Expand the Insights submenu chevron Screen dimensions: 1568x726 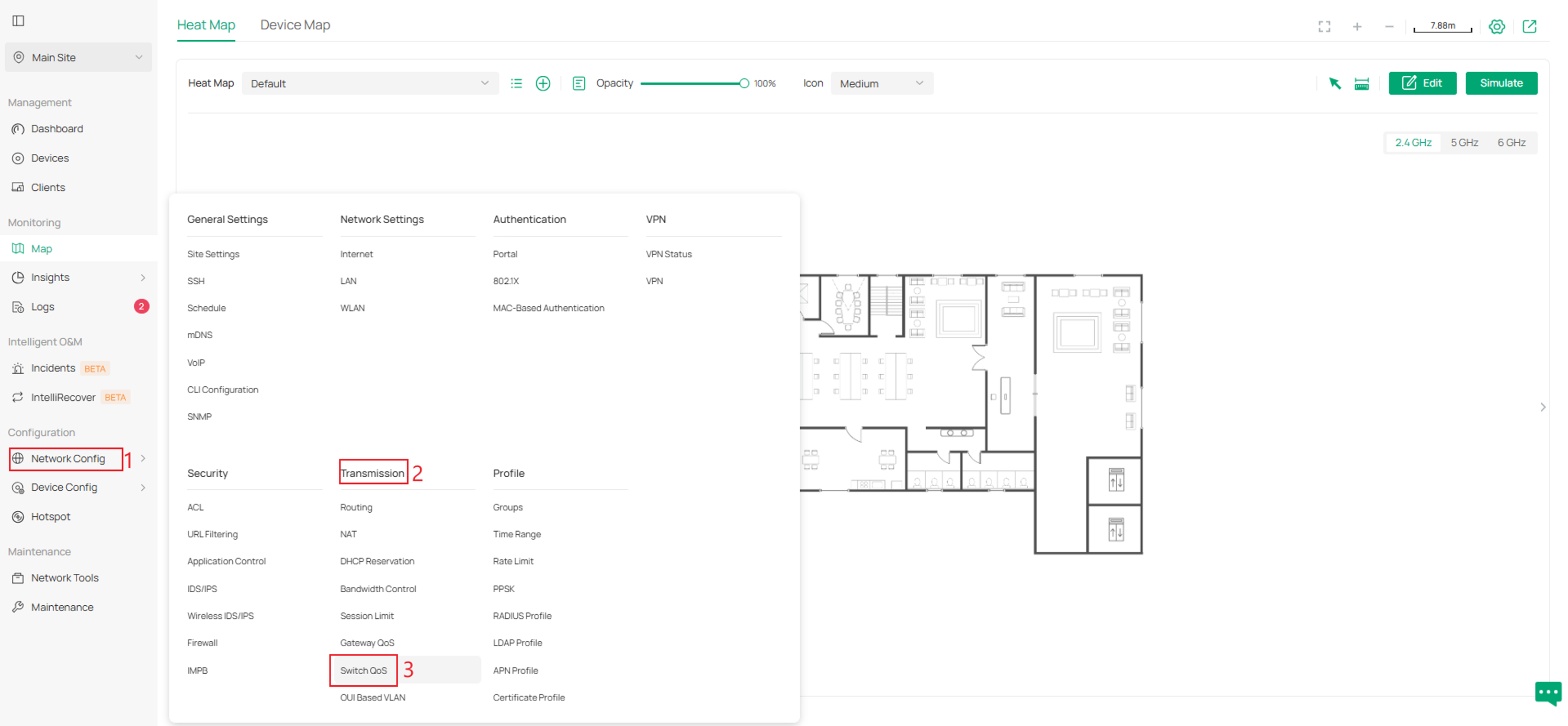(143, 278)
